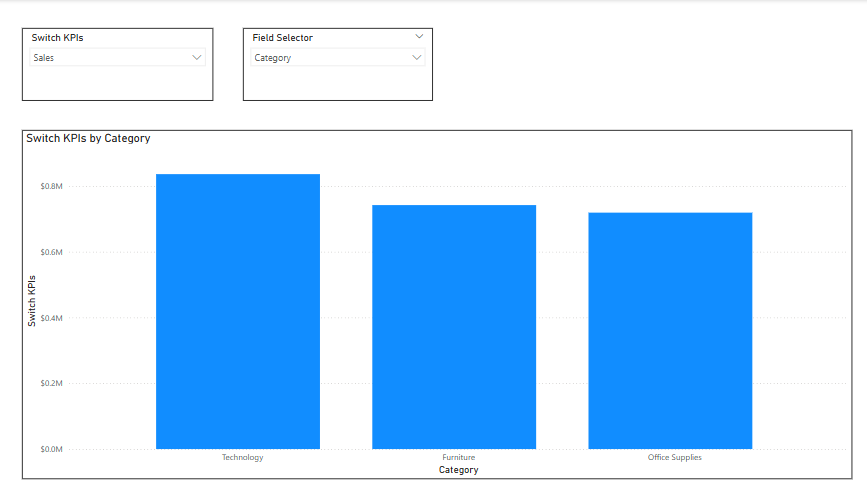Open the Switch KPIs Sales dropdown
The image size is (867, 485).
(117, 58)
